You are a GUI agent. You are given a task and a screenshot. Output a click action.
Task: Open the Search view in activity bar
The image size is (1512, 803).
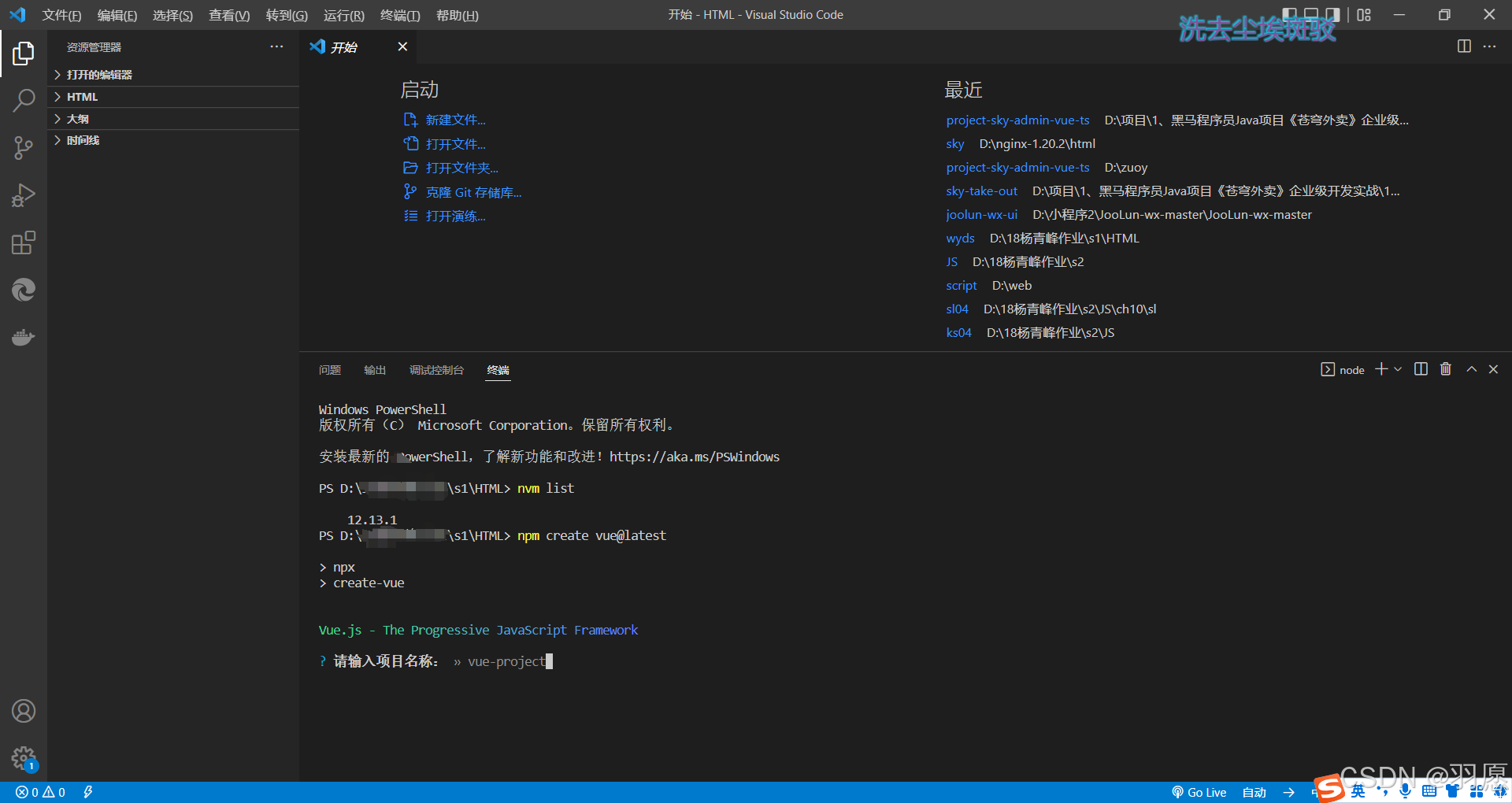(24, 101)
